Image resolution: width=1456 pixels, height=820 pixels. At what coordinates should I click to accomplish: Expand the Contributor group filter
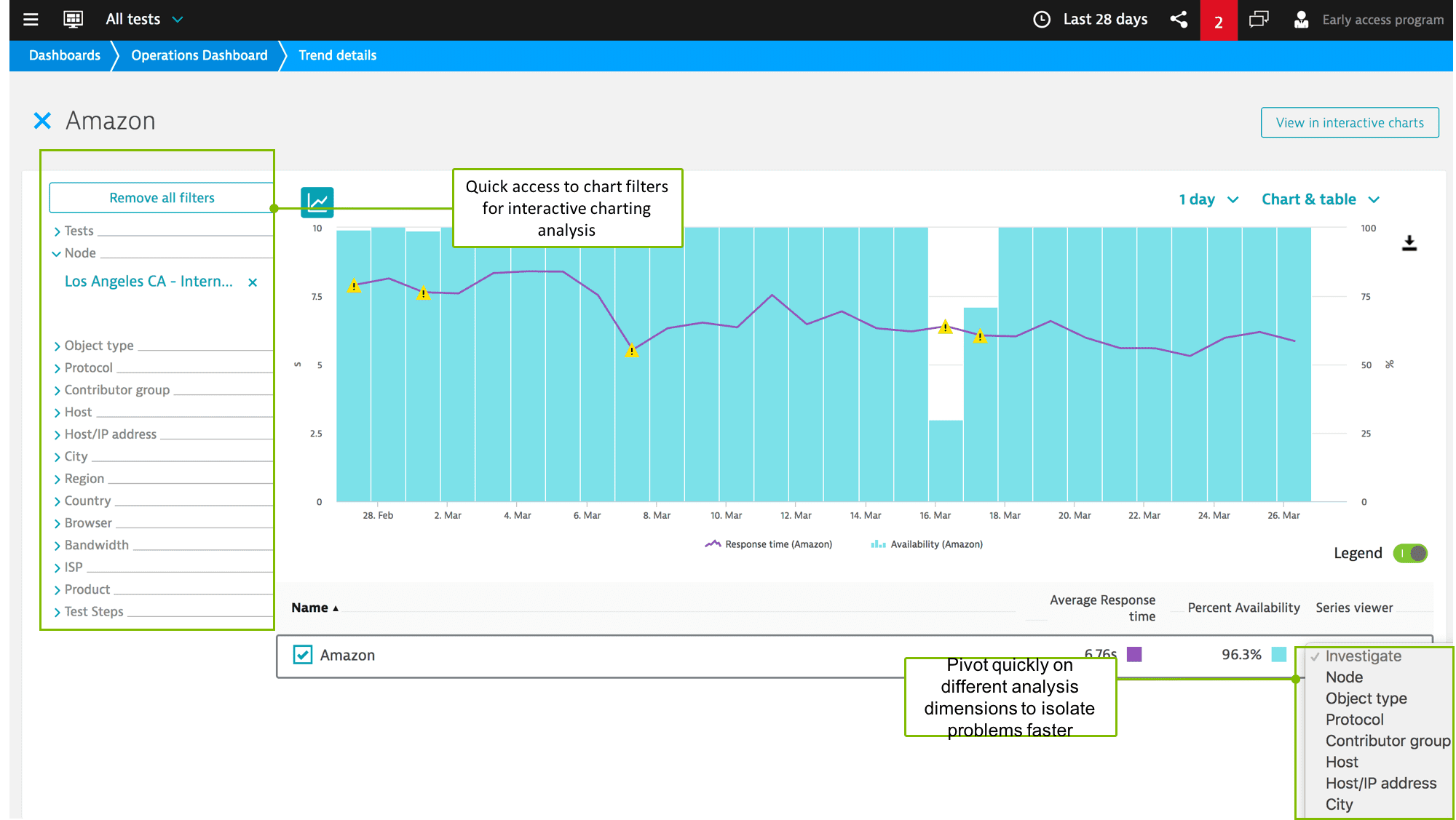[x=111, y=390]
